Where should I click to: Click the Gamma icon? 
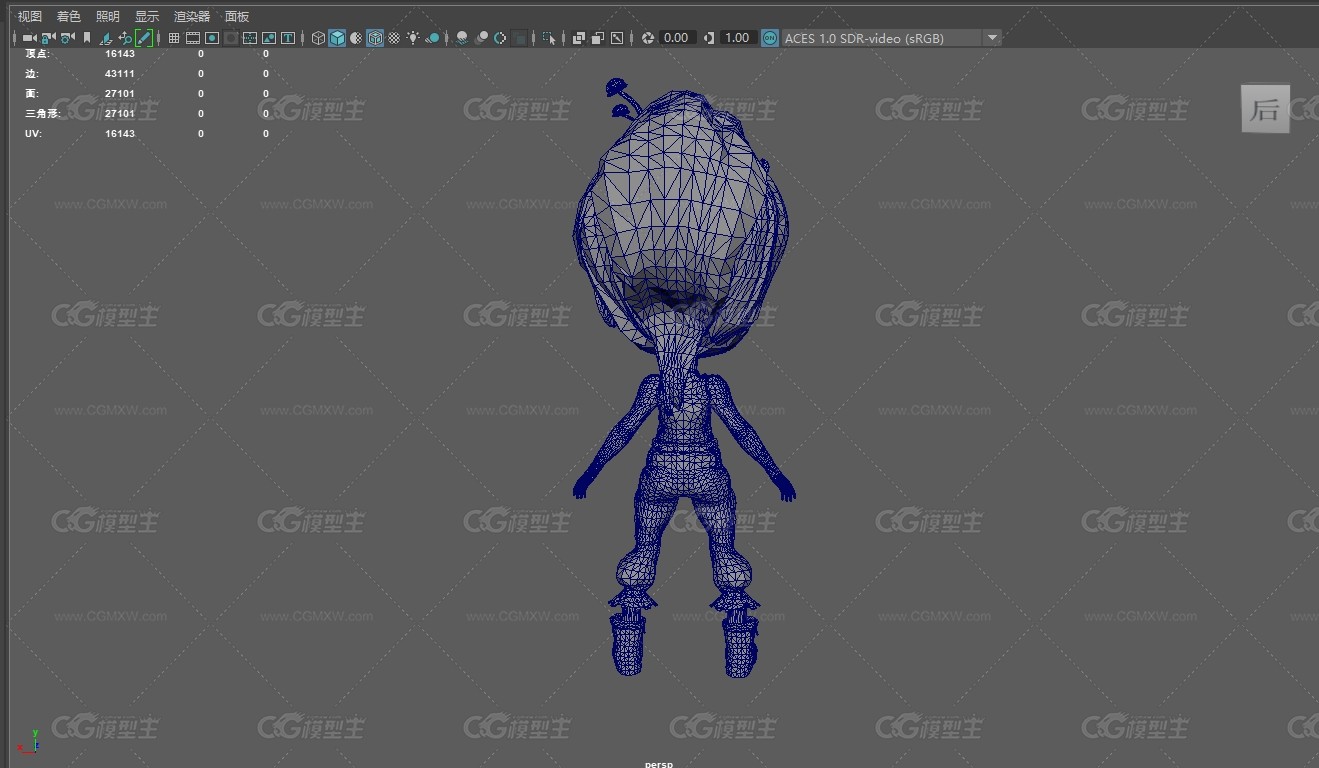pyautogui.click(x=709, y=38)
